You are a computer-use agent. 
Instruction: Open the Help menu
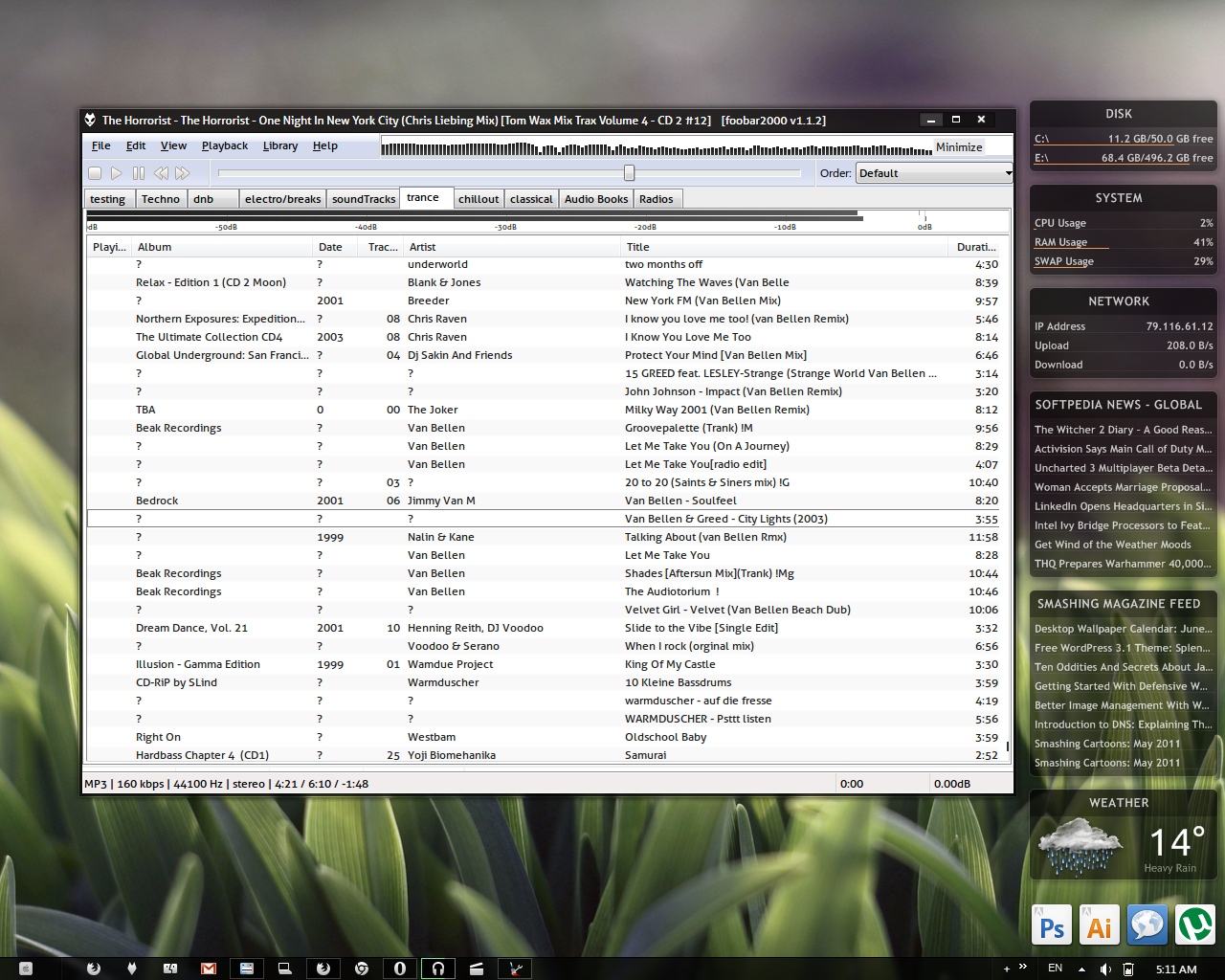(325, 145)
